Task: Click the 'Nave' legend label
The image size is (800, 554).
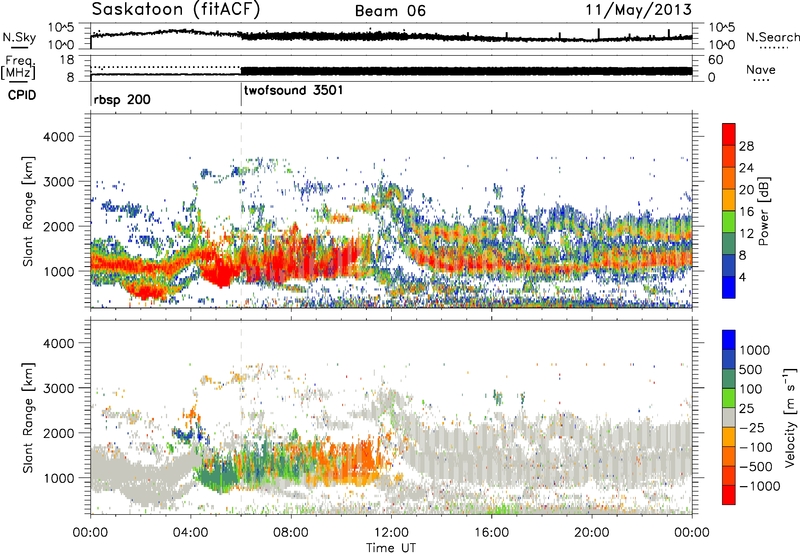Action: [761, 70]
